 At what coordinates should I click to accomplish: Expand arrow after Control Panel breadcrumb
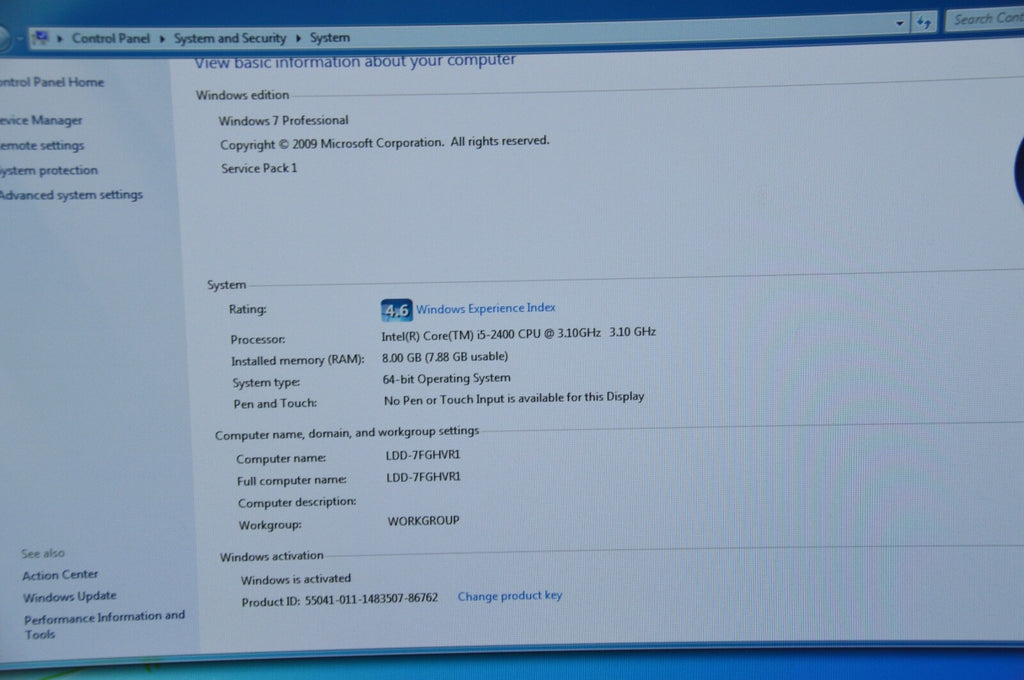click(162, 39)
